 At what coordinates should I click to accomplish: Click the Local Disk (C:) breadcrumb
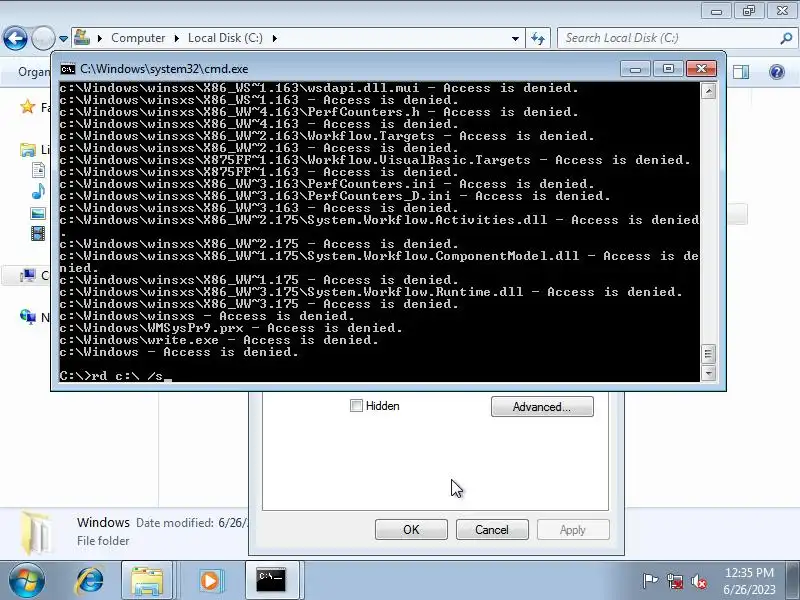[x=225, y=38]
